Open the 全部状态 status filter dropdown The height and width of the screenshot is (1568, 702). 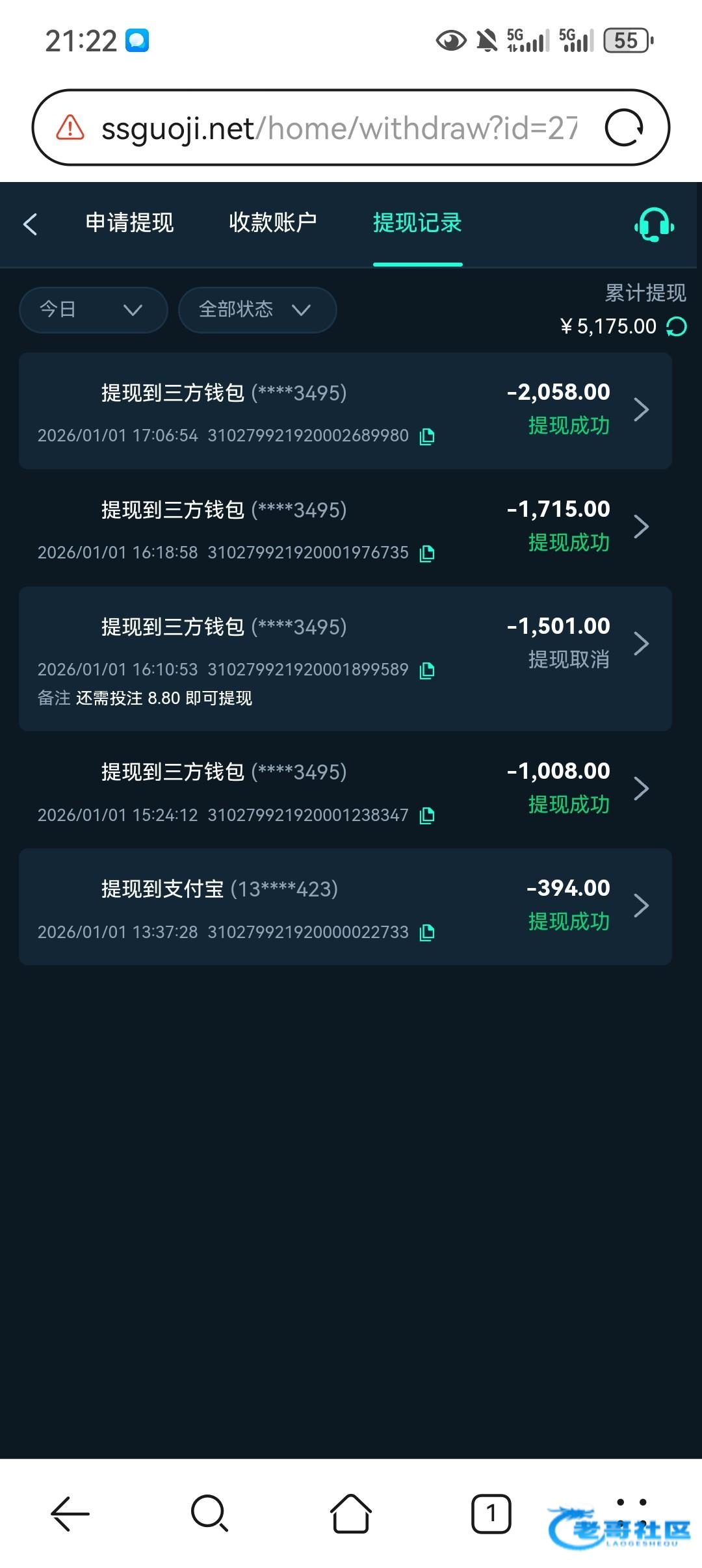pos(257,309)
